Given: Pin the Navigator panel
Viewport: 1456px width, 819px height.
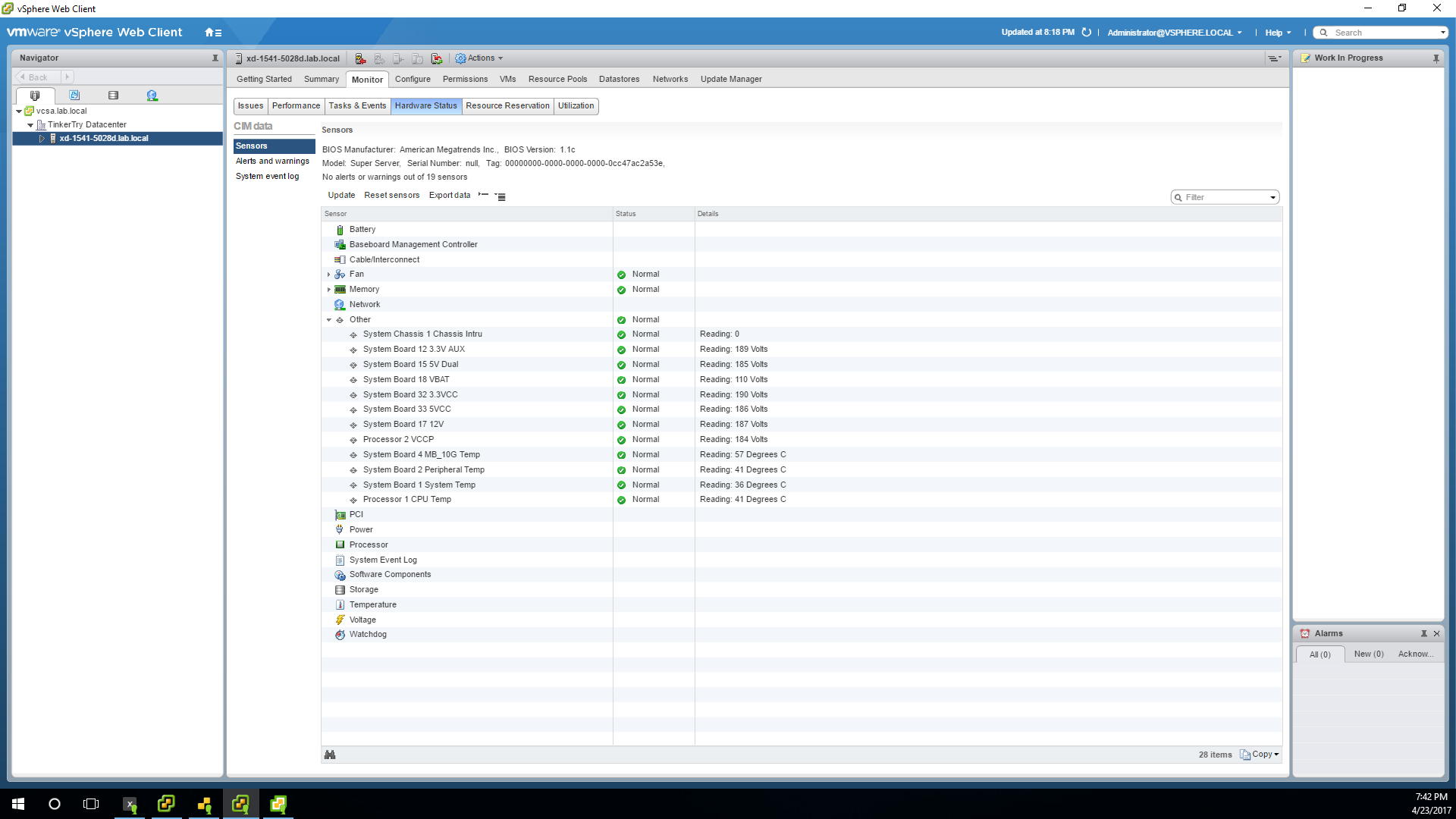Looking at the screenshot, I should pos(215,58).
